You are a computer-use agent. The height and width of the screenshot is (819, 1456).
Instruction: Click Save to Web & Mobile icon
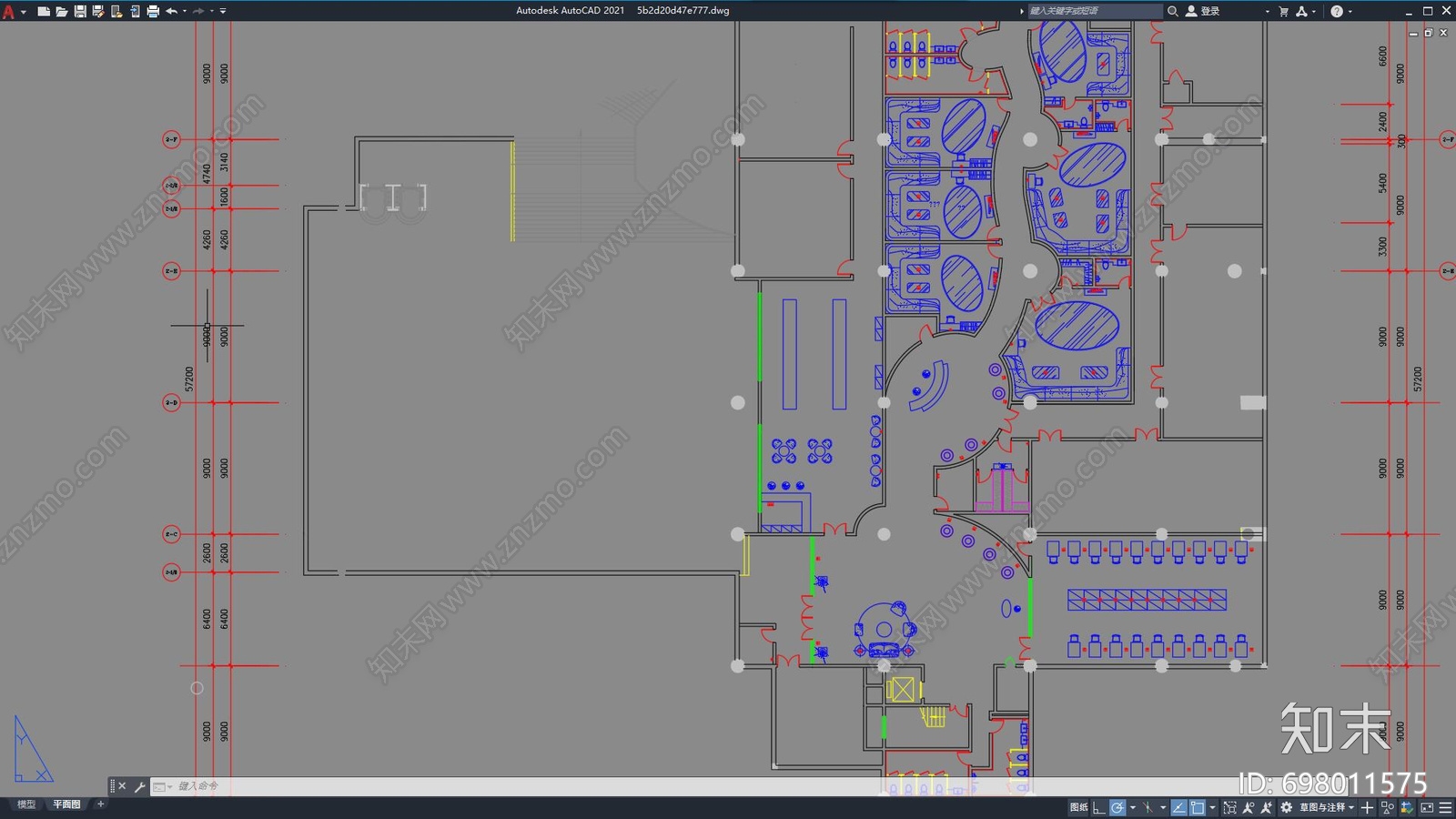135,11
